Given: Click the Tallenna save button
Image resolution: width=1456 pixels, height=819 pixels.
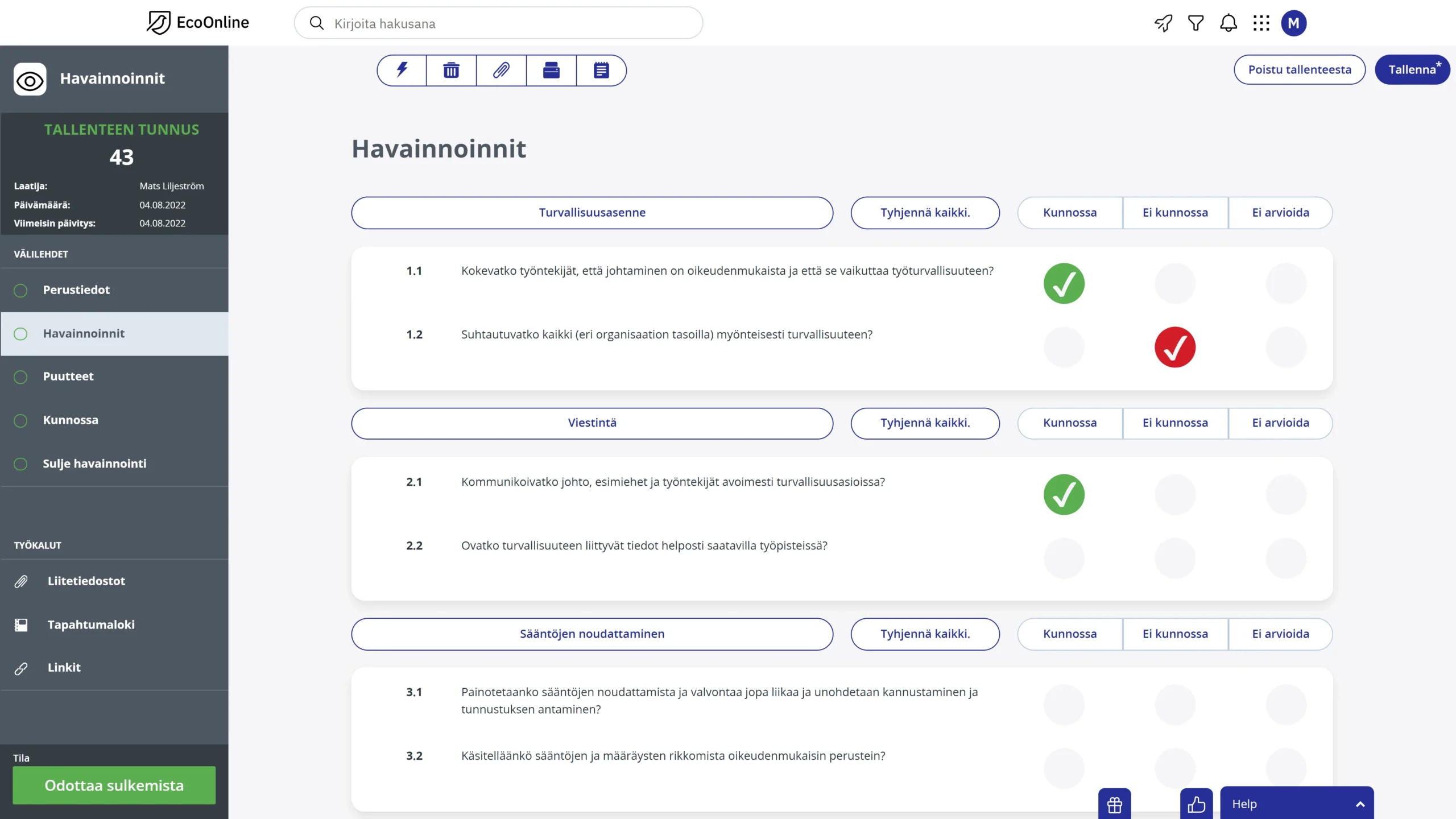Looking at the screenshot, I should [x=1412, y=70].
